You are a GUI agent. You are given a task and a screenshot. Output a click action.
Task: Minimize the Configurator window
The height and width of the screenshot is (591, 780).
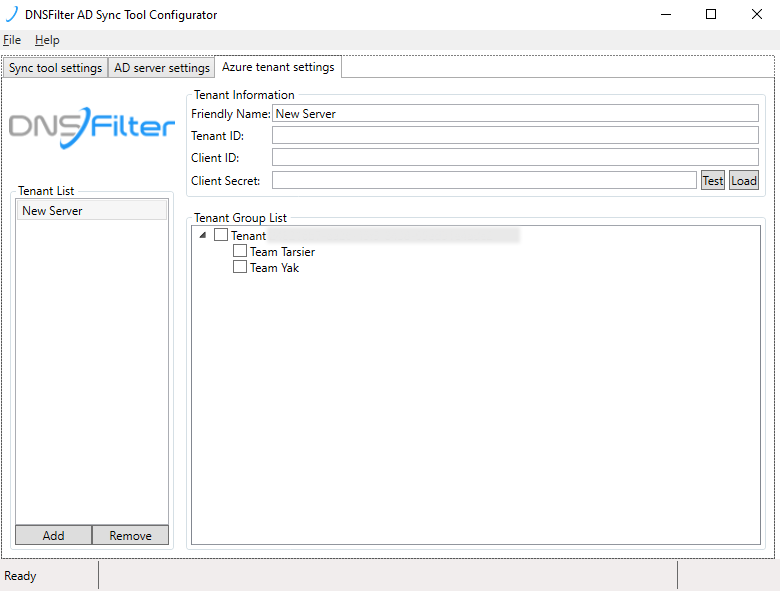coord(666,14)
